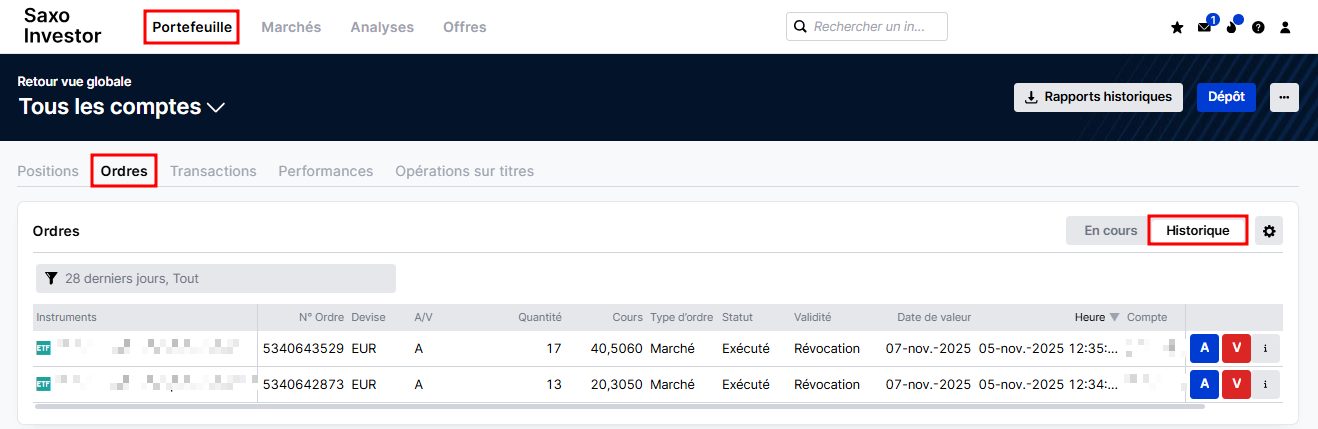Image resolution: width=1318 pixels, height=429 pixels.
Task: Click info icon for order 5340643529
Action: 1265,348
